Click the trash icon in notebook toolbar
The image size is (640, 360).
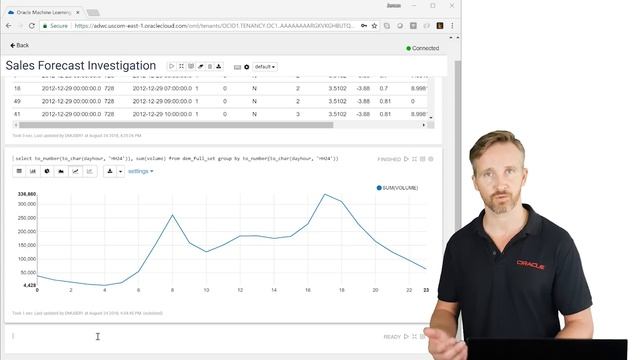[x=210, y=67]
